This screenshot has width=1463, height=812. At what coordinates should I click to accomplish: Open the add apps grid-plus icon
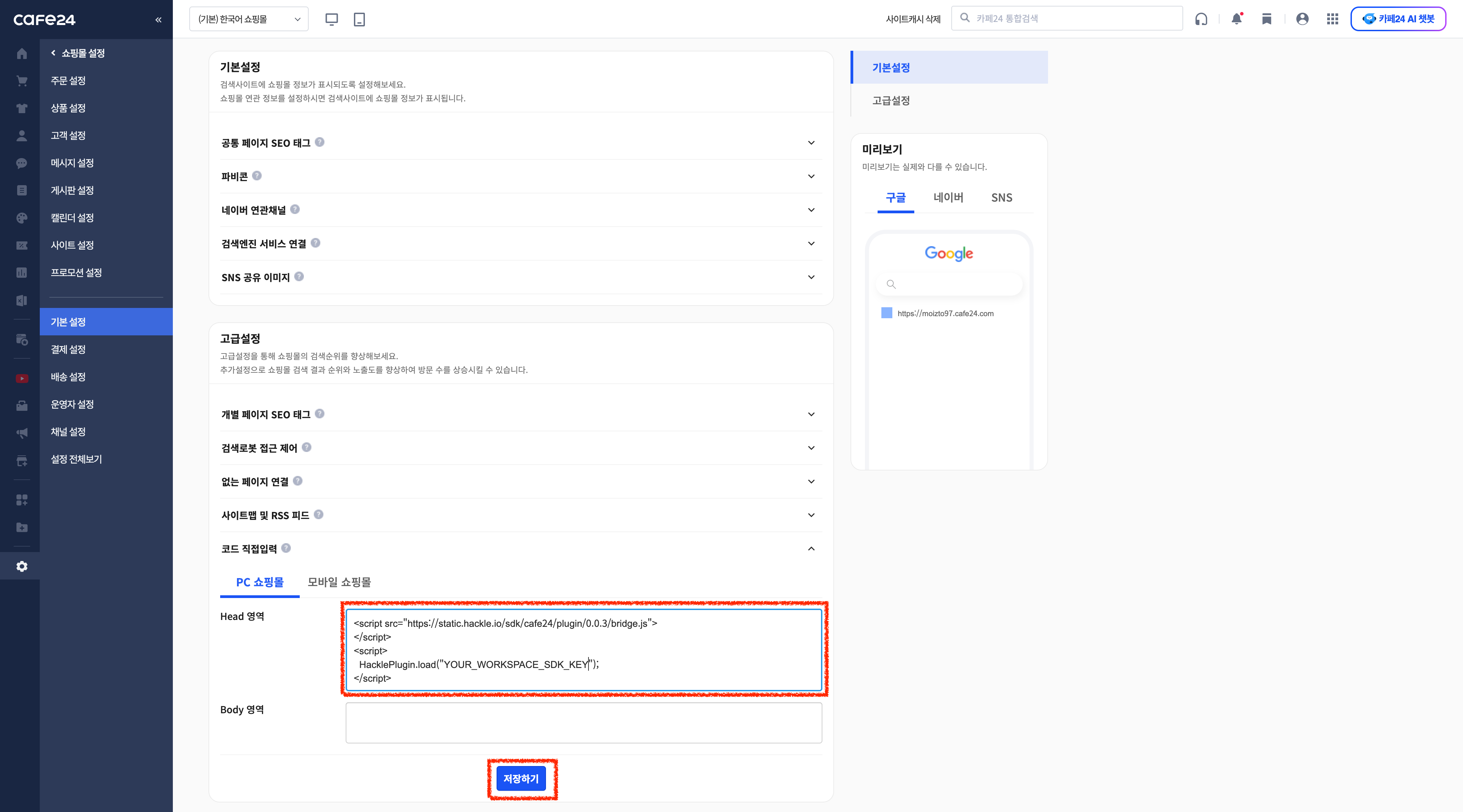(x=22, y=500)
